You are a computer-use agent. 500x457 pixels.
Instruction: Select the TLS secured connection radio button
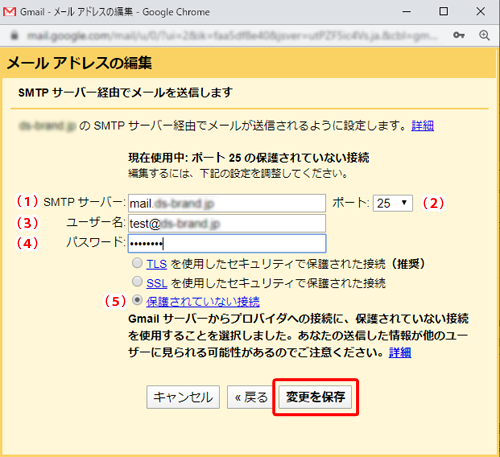[137, 263]
